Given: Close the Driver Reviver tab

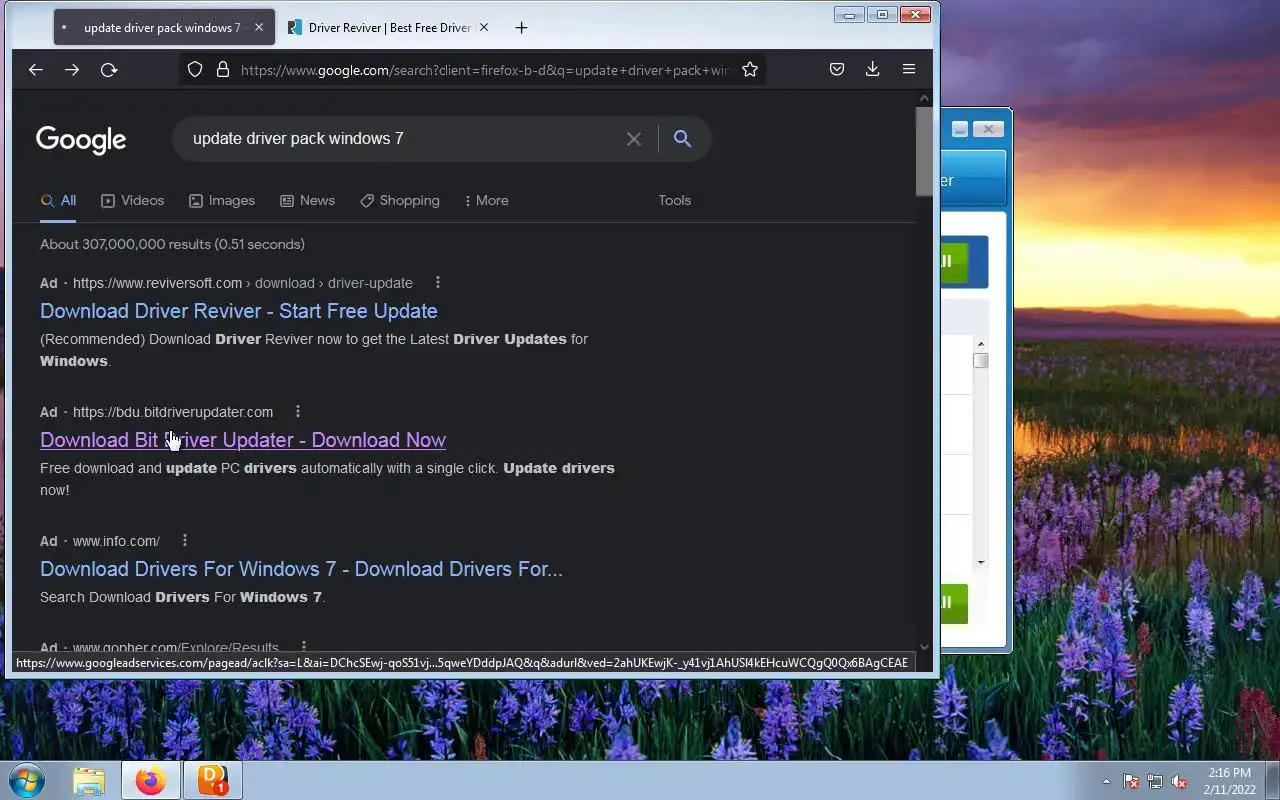Looking at the screenshot, I should (x=484, y=28).
